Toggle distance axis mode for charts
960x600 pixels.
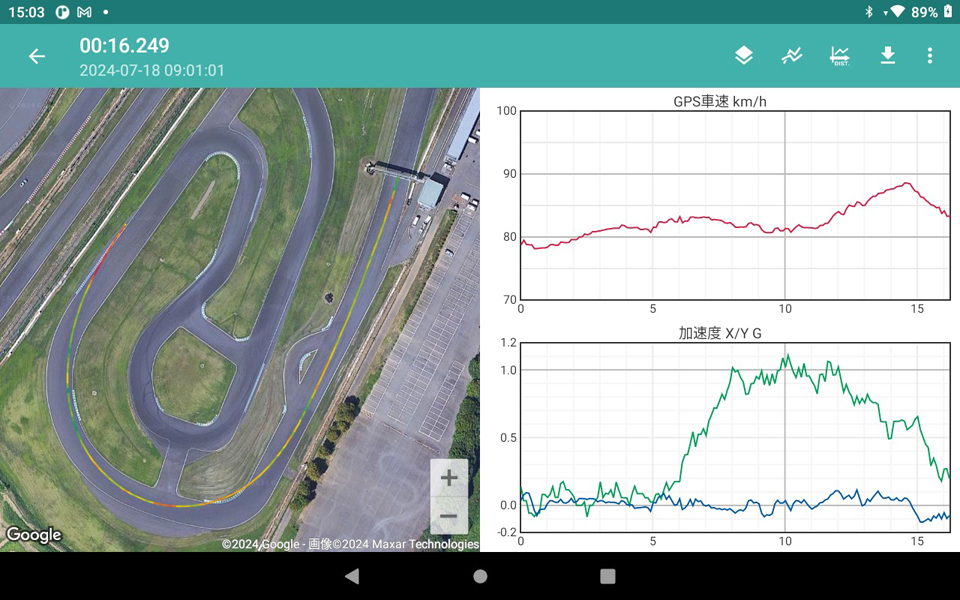point(840,56)
